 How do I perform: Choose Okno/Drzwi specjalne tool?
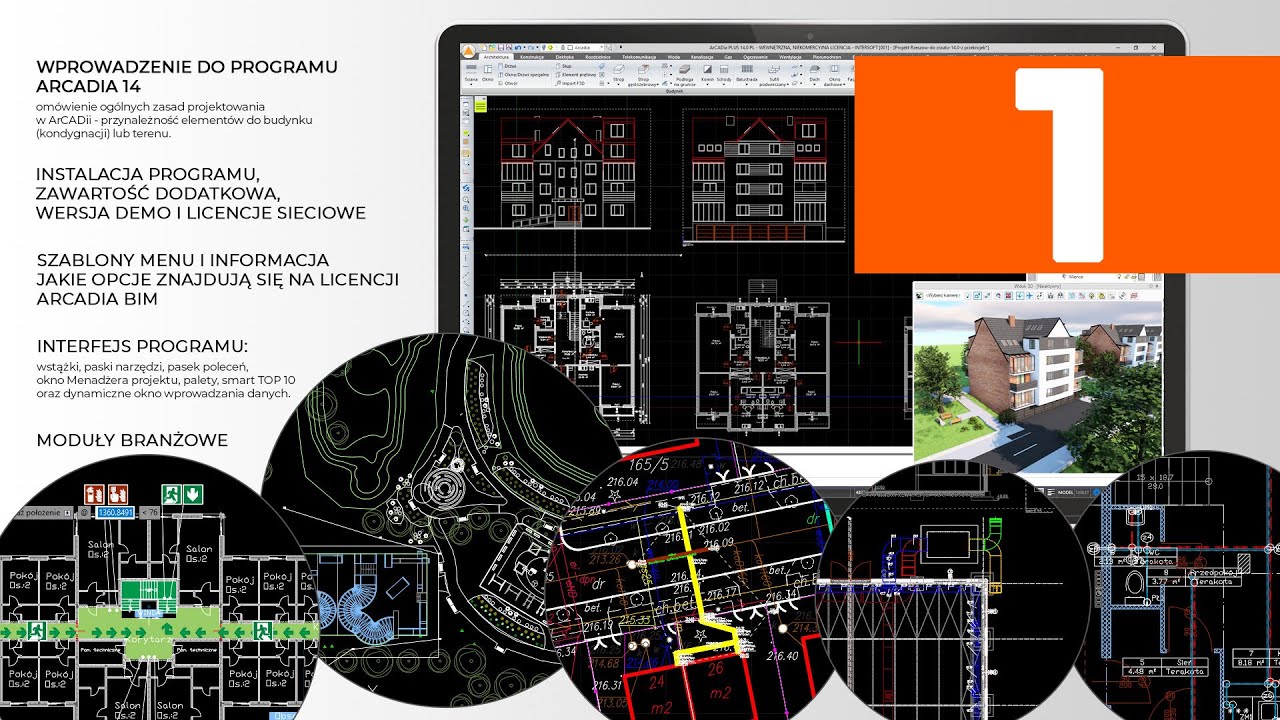(x=523, y=75)
